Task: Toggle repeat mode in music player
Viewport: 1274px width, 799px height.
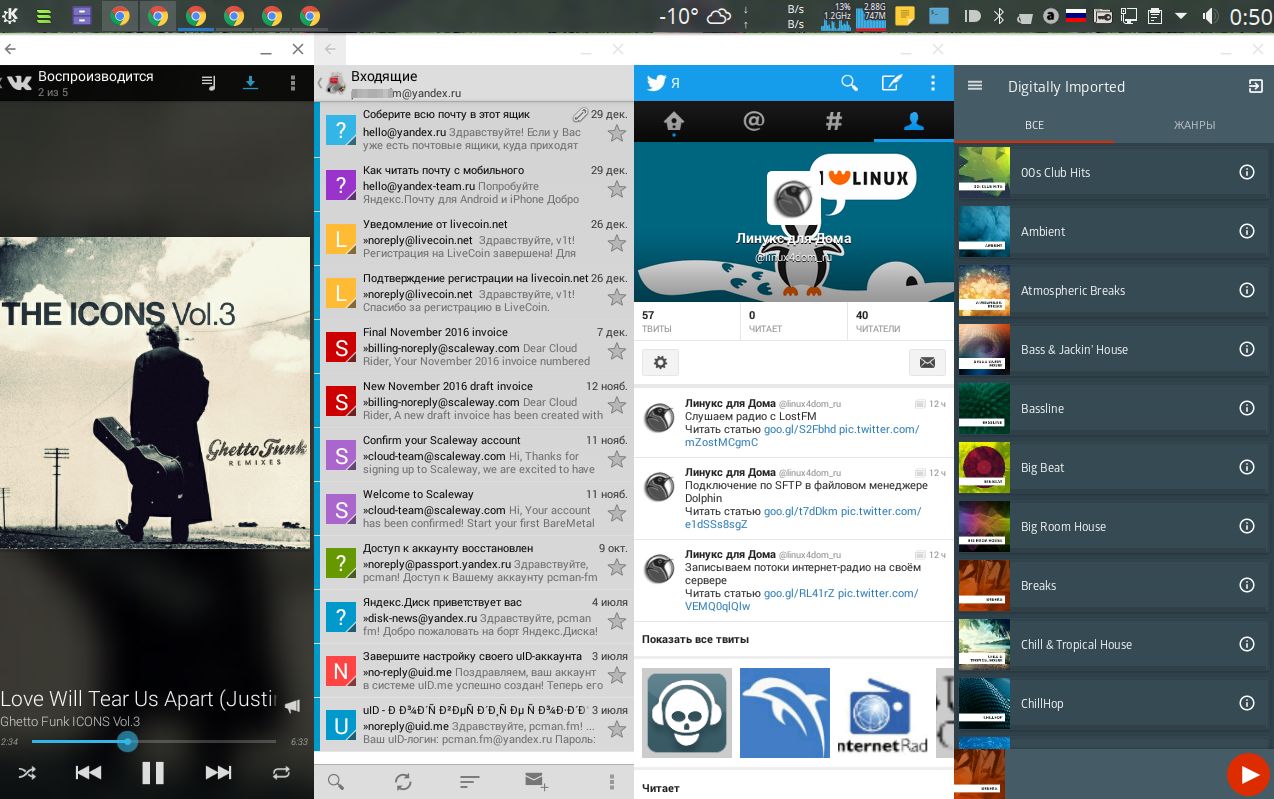Action: 281,772
